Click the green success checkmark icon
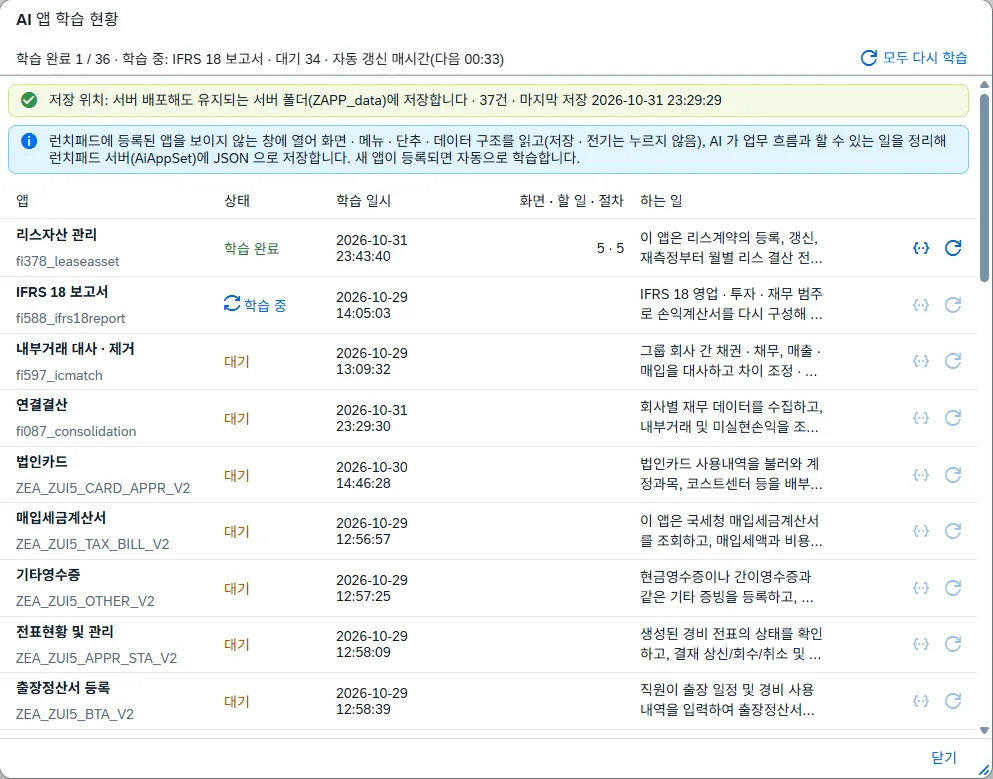Screen dimensions: 993x779 click(x=28, y=100)
